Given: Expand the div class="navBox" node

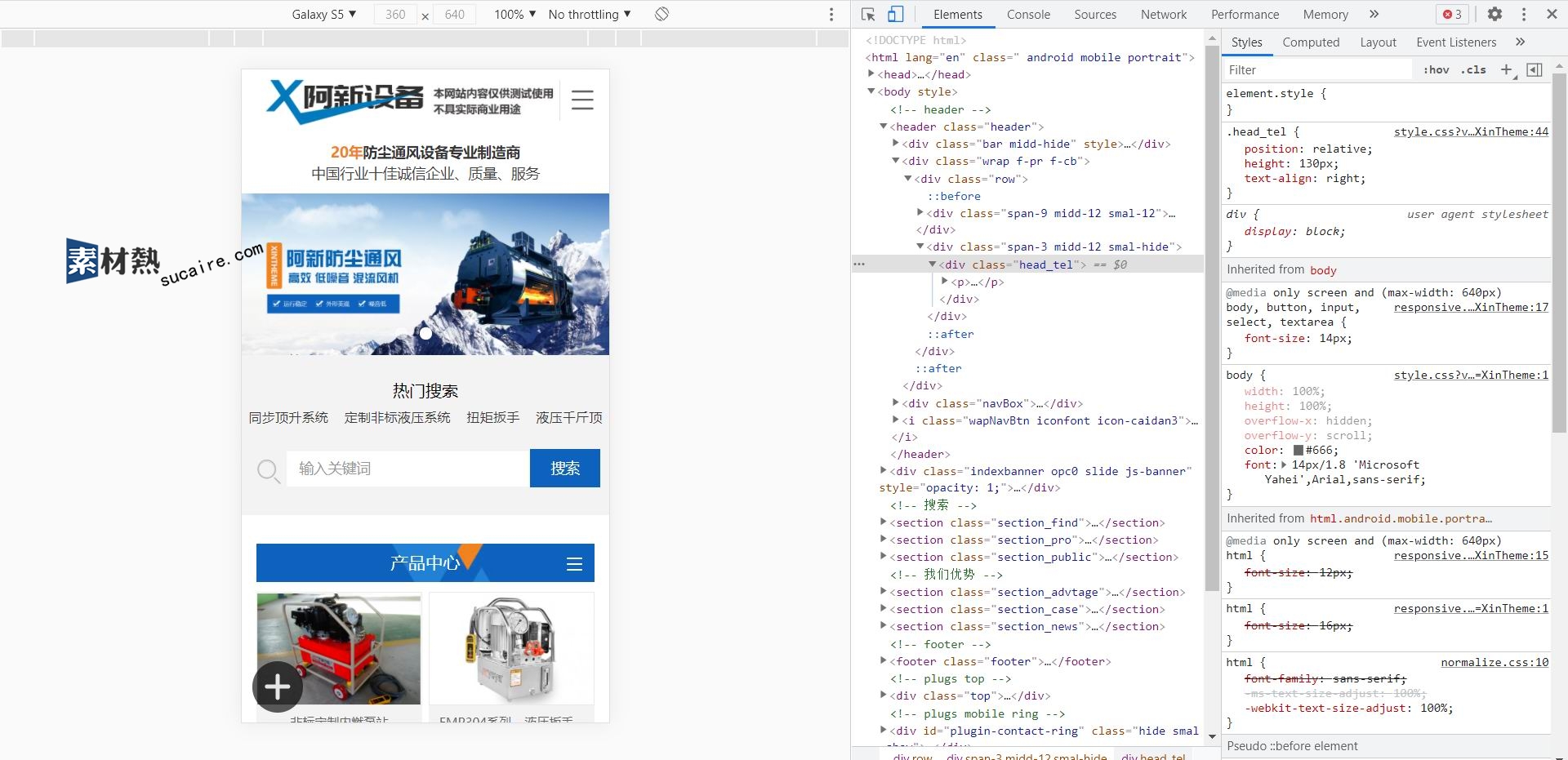Looking at the screenshot, I should coord(896,403).
